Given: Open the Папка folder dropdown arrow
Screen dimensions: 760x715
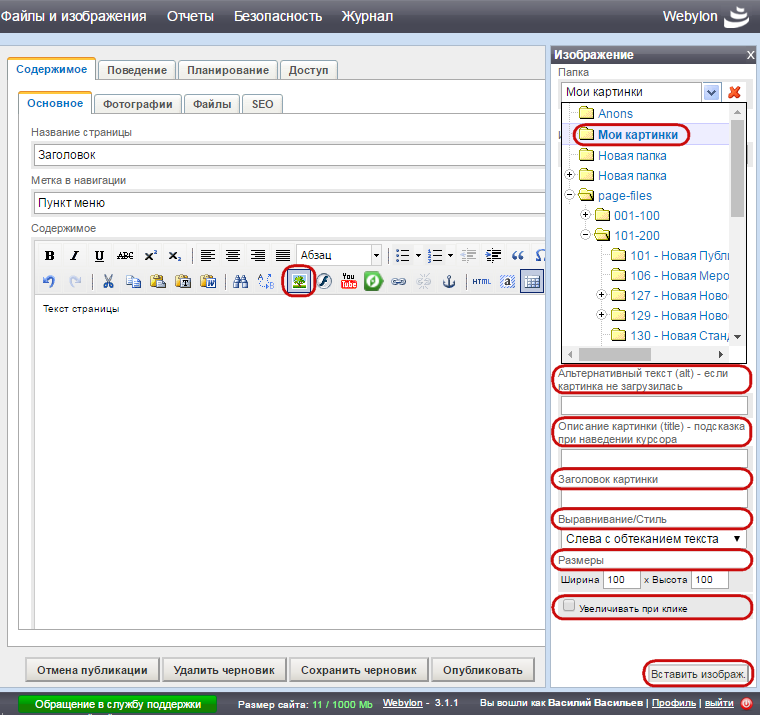Looking at the screenshot, I should (711, 92).
